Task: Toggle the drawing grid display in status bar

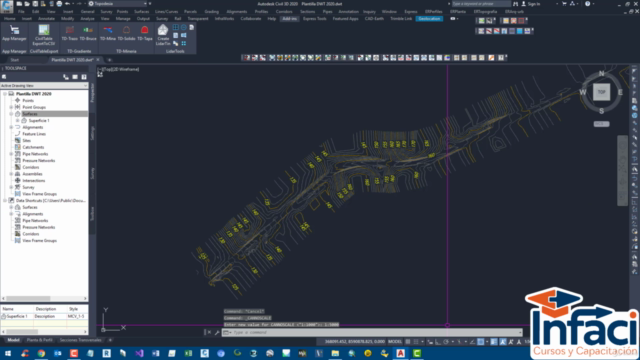Action: (x=407, y=342)
